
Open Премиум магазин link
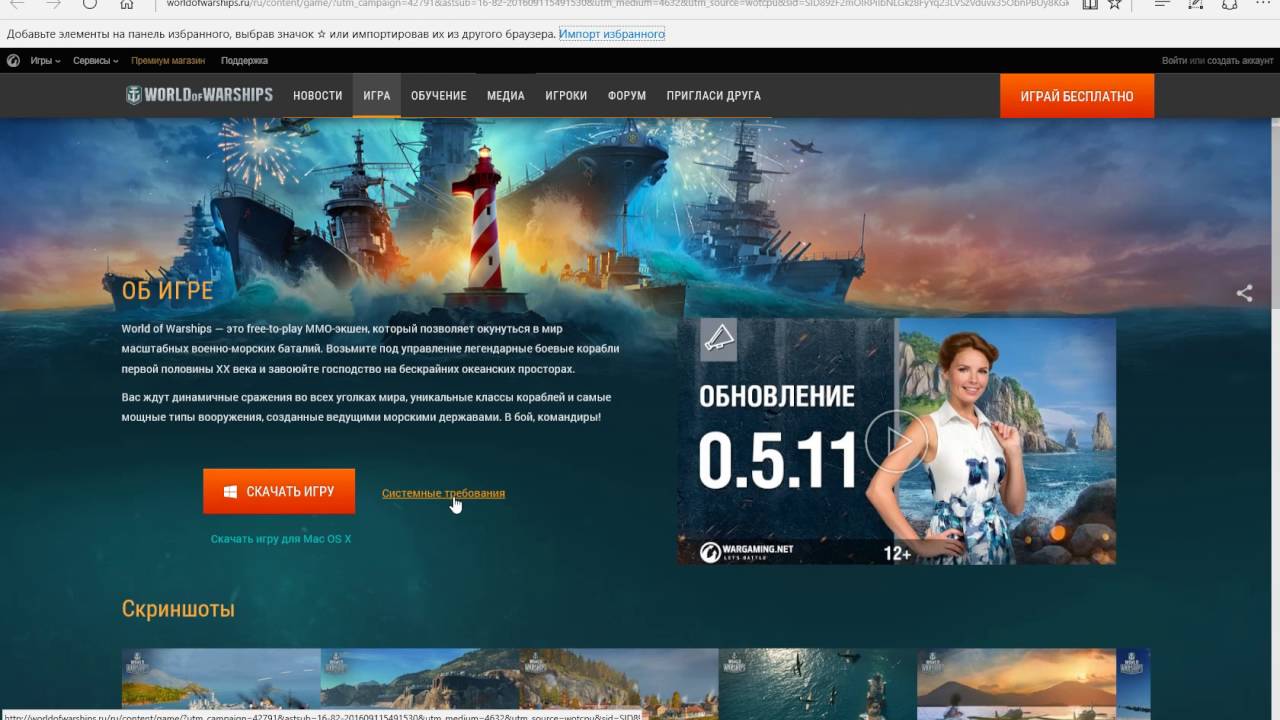pos(168,61)
